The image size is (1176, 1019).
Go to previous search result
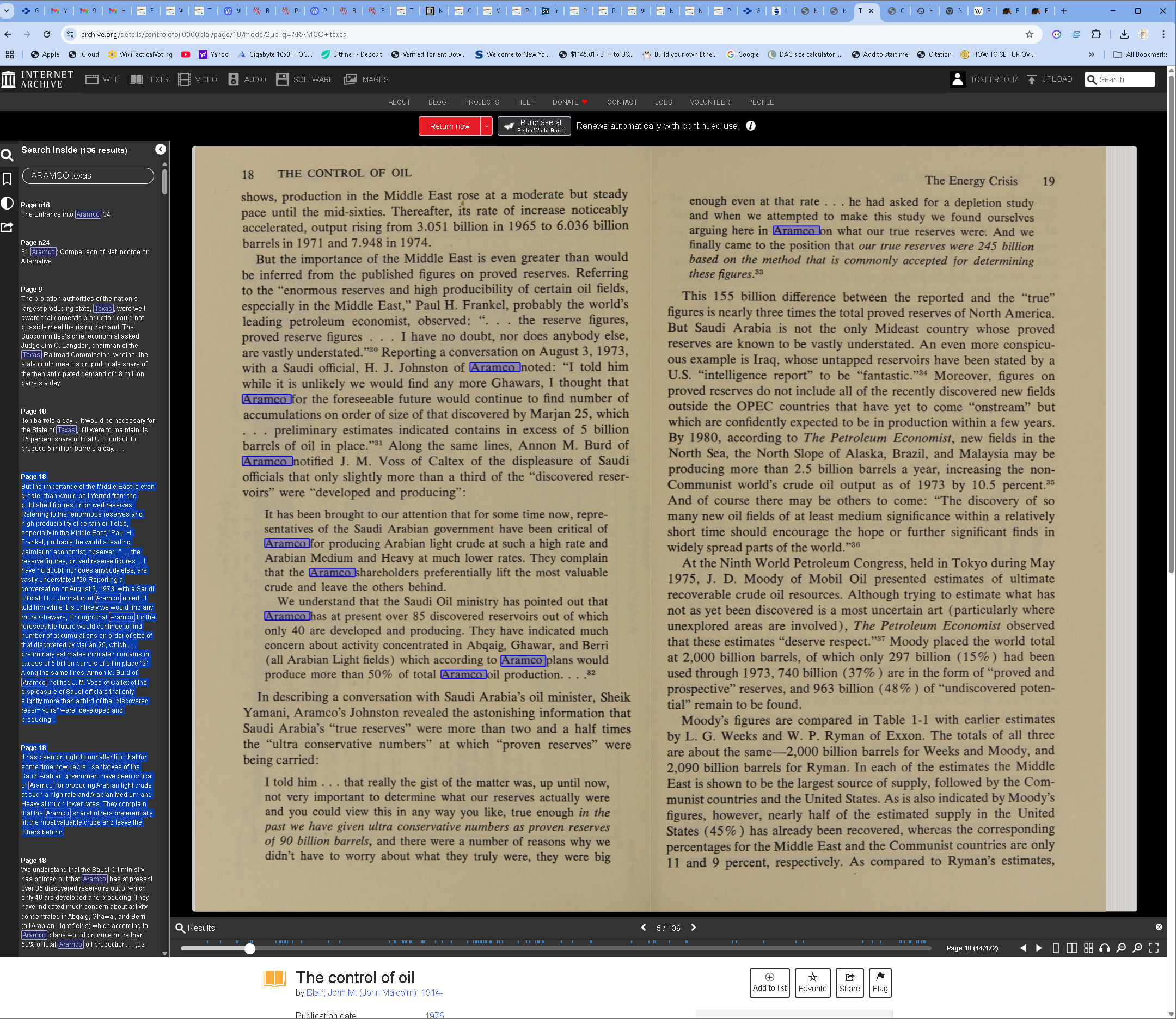pyautogui.click(x=644, y=928)
